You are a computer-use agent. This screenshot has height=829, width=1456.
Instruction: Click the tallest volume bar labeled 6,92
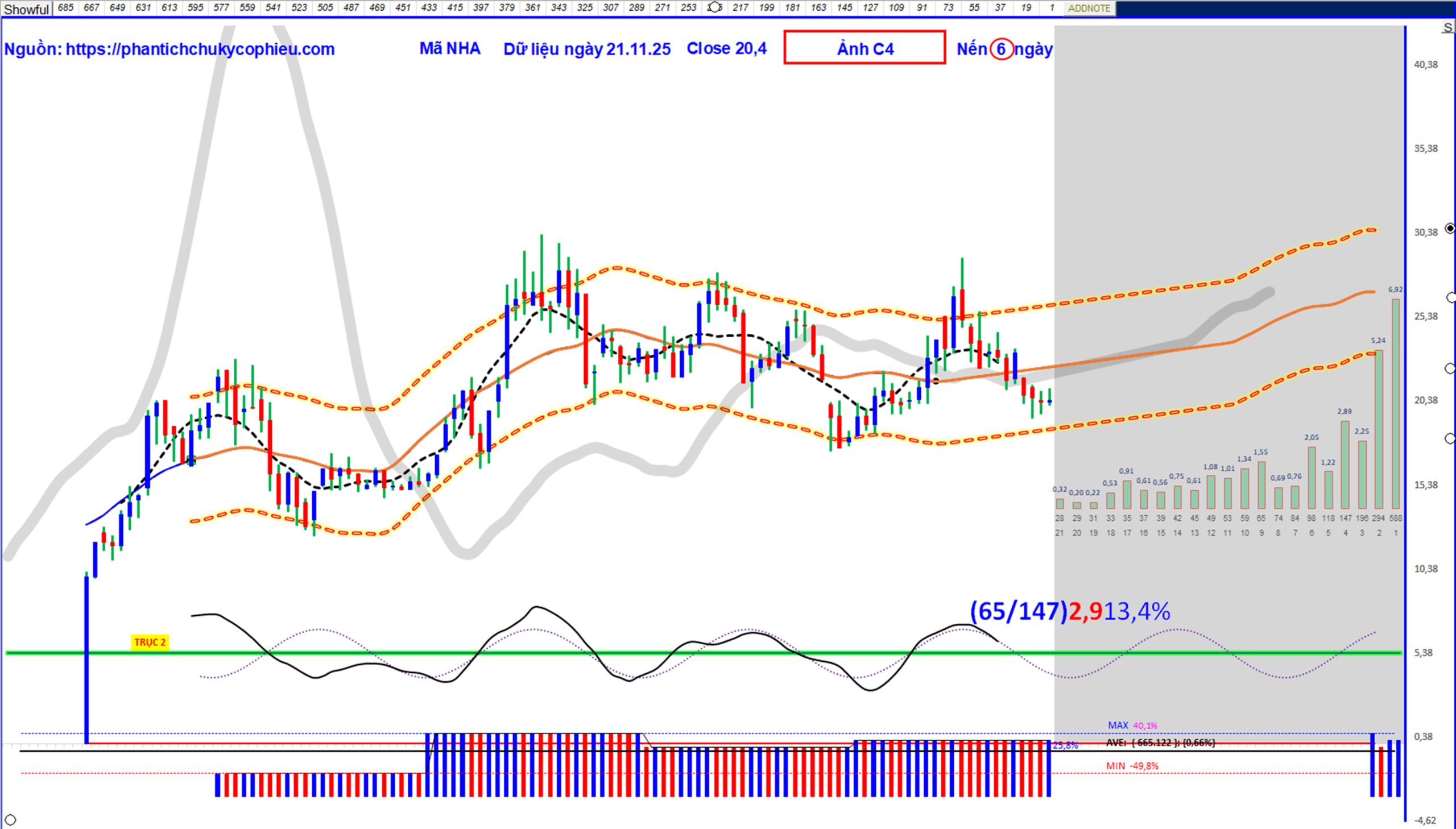tap(1395, 403)
